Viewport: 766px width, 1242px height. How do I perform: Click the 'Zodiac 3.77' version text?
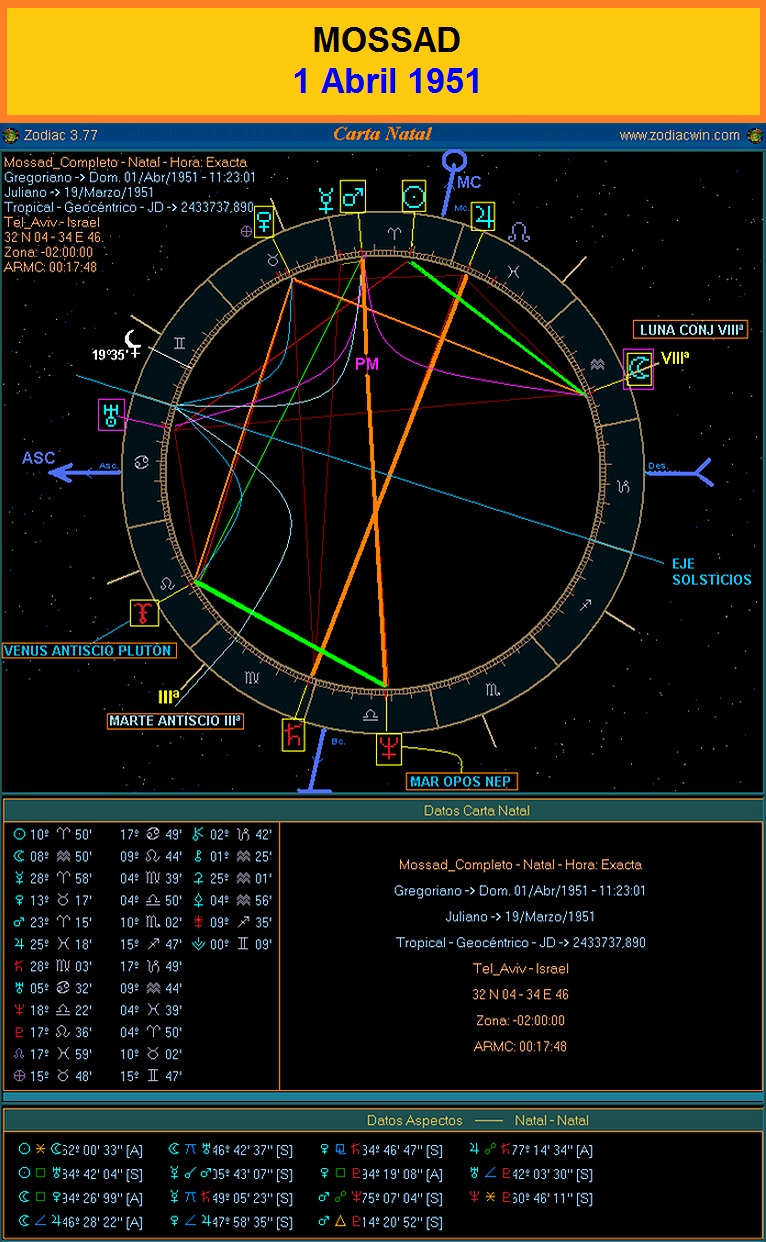pyautogui.click(x=59, y=135)
